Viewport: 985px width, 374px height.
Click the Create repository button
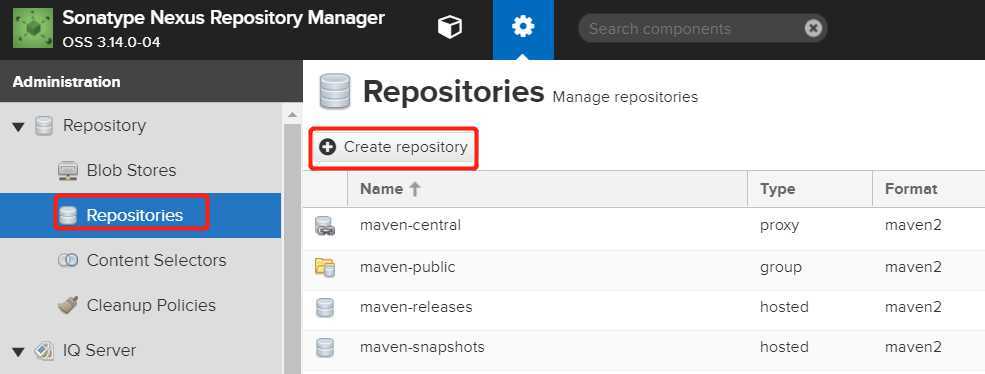(394, 148)
